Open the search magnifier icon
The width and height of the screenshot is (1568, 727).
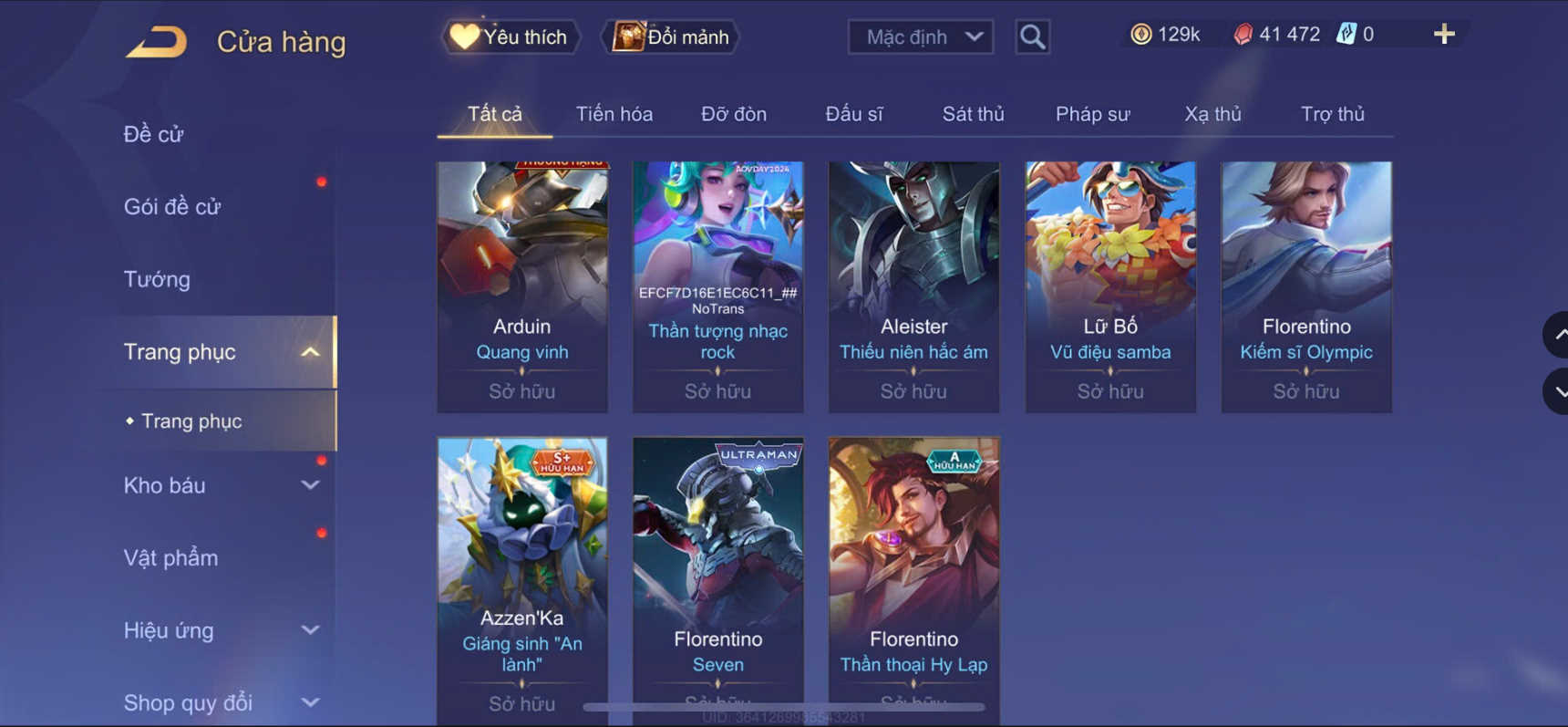1032,36
